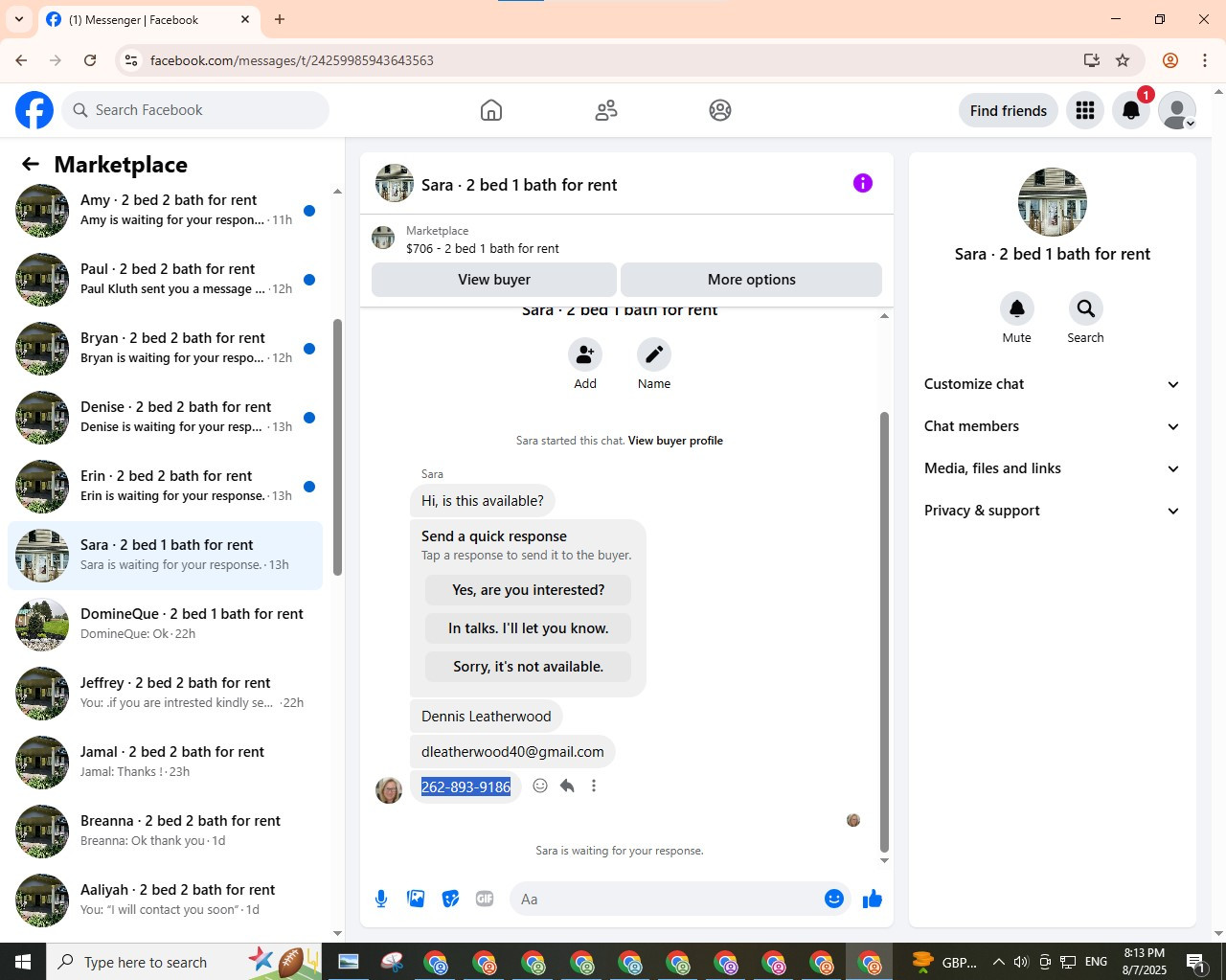This screenshot has height=980, width=1226.
Task: Open the taskbar volume control
Action: 1021,962
